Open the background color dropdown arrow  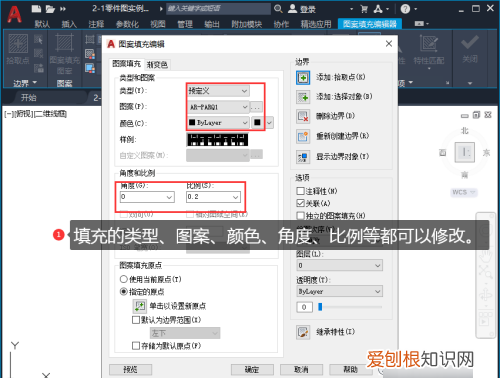269,123
